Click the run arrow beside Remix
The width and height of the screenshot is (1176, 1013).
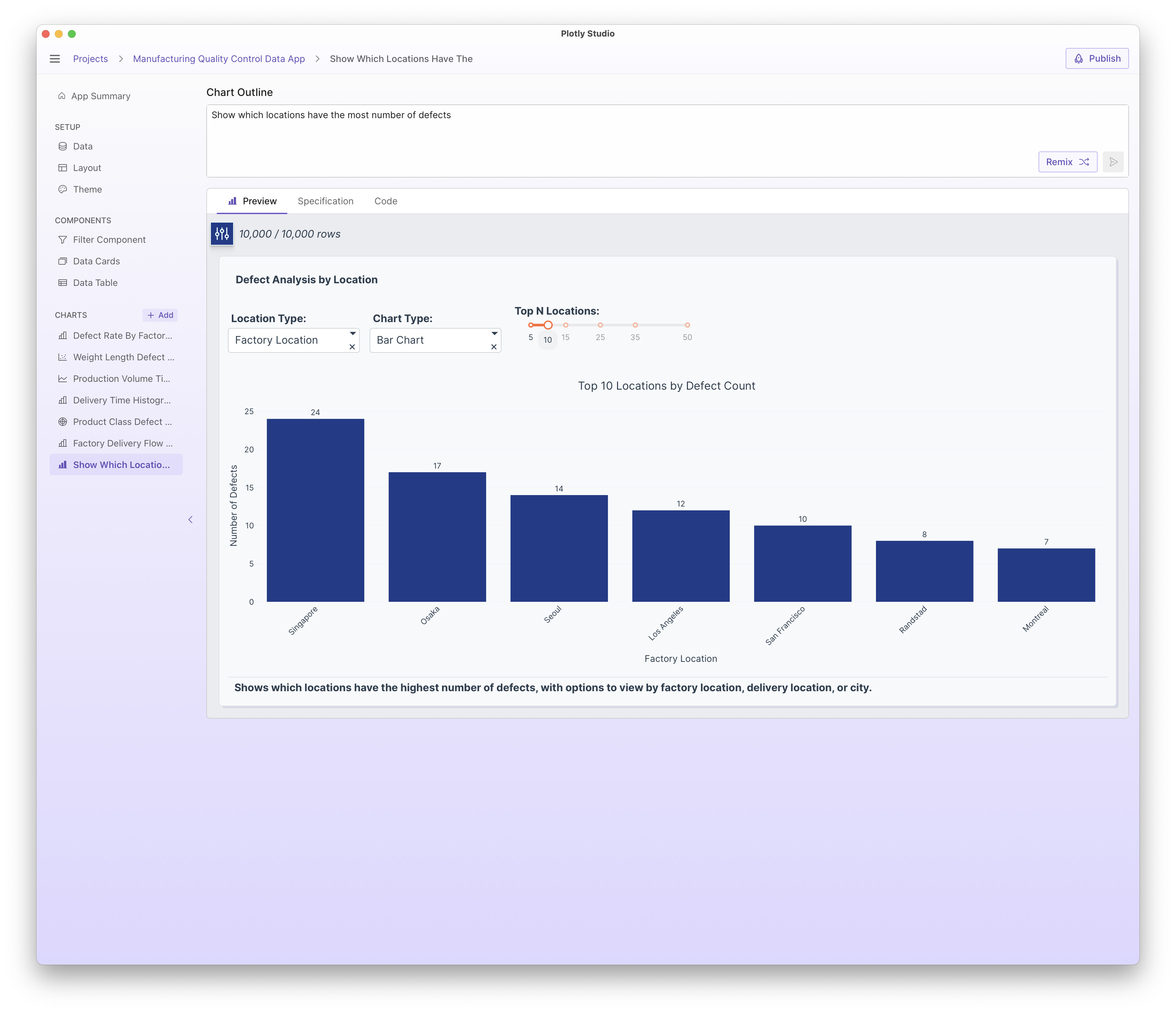1113,162
